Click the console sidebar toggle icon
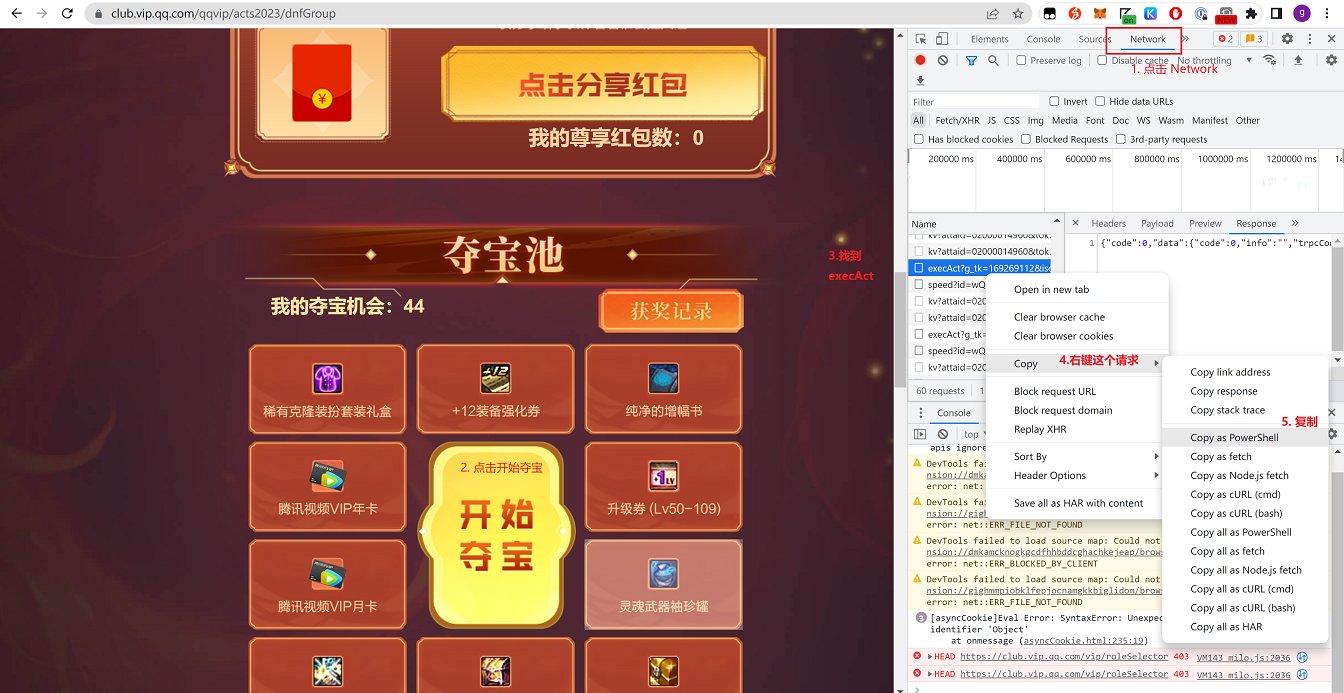Viewport: 1344px width, 693px height. [x=921, y=434]
